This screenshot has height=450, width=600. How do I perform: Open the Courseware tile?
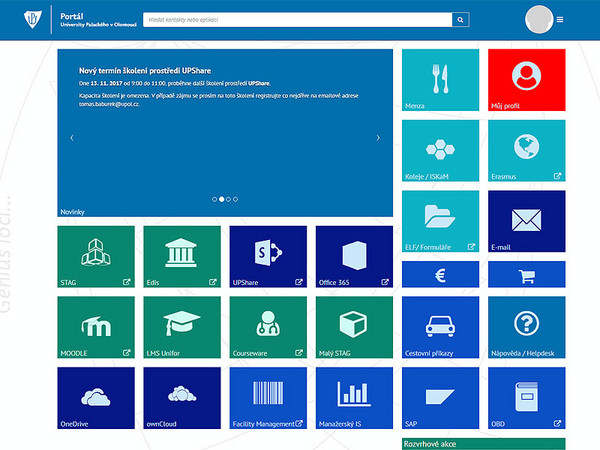[x=268, y=327]
